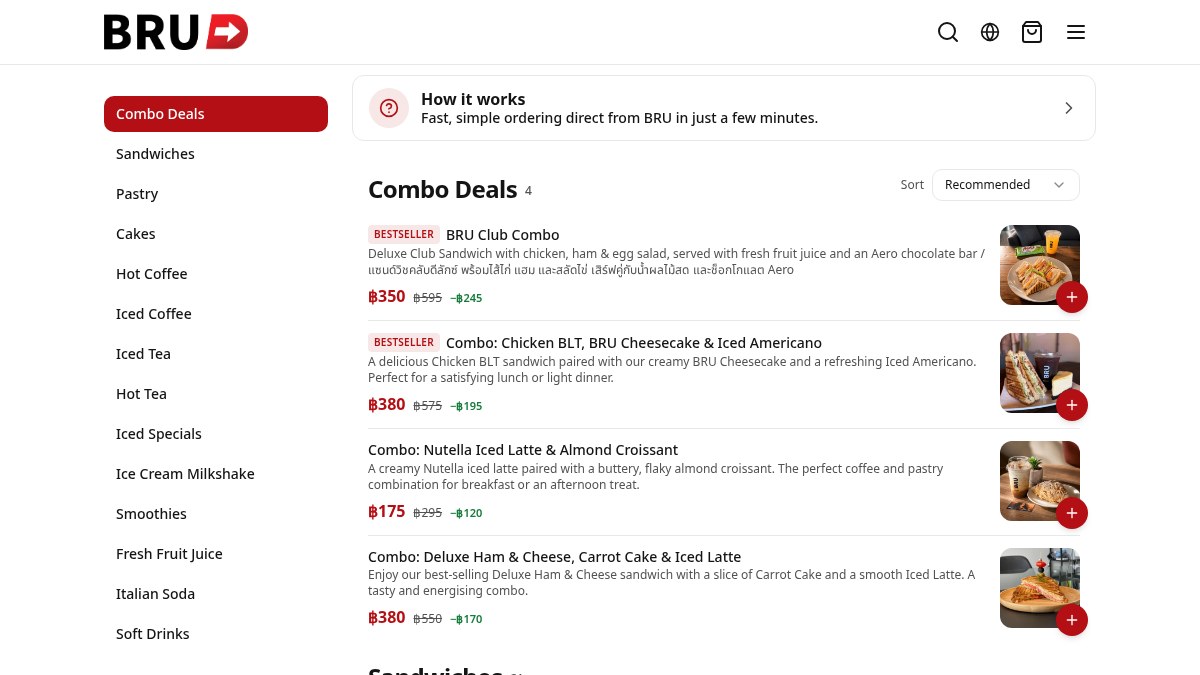Select Iced Coffee category
1200x675 pixels.
click(216, 314)
